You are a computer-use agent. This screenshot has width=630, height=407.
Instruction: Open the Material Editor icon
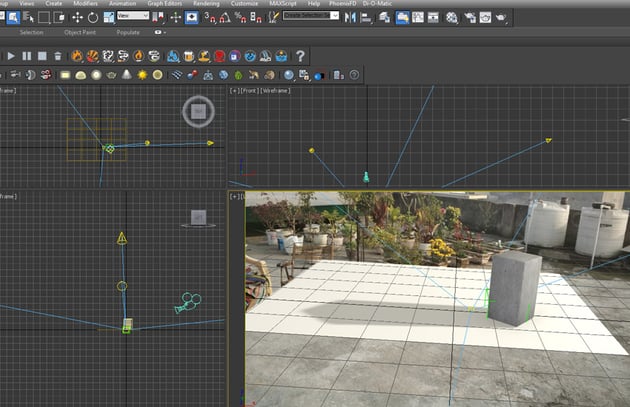pos(452,17)
